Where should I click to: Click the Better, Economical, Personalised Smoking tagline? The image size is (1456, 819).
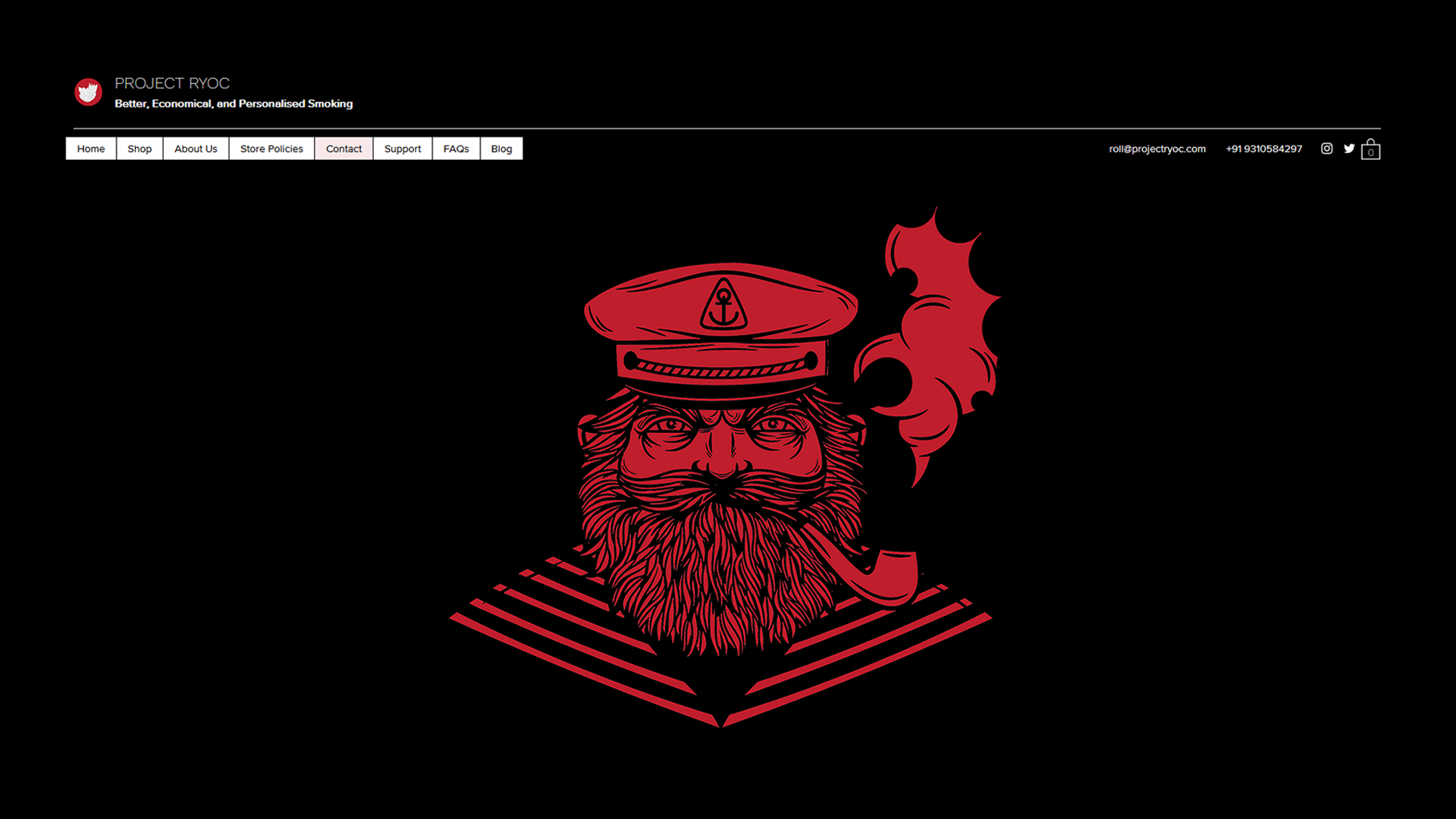pyautogui.click(x=234, y=104)
